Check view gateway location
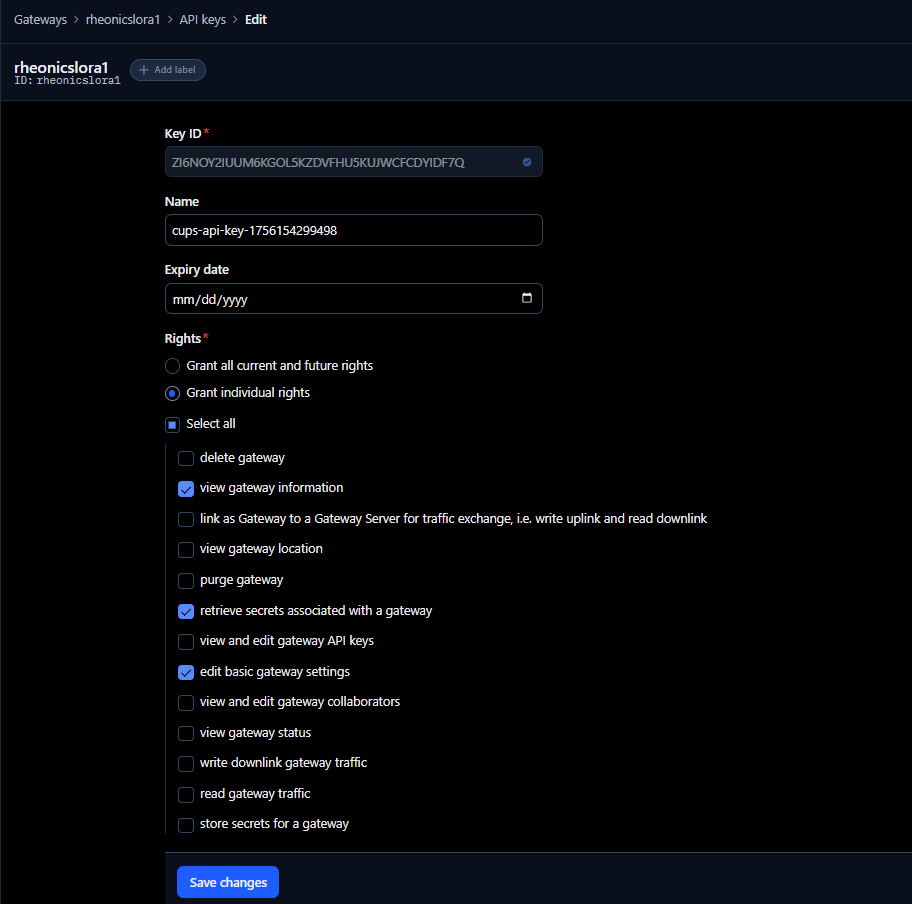This screenshot has width=912, height=904. coord(186,550)
